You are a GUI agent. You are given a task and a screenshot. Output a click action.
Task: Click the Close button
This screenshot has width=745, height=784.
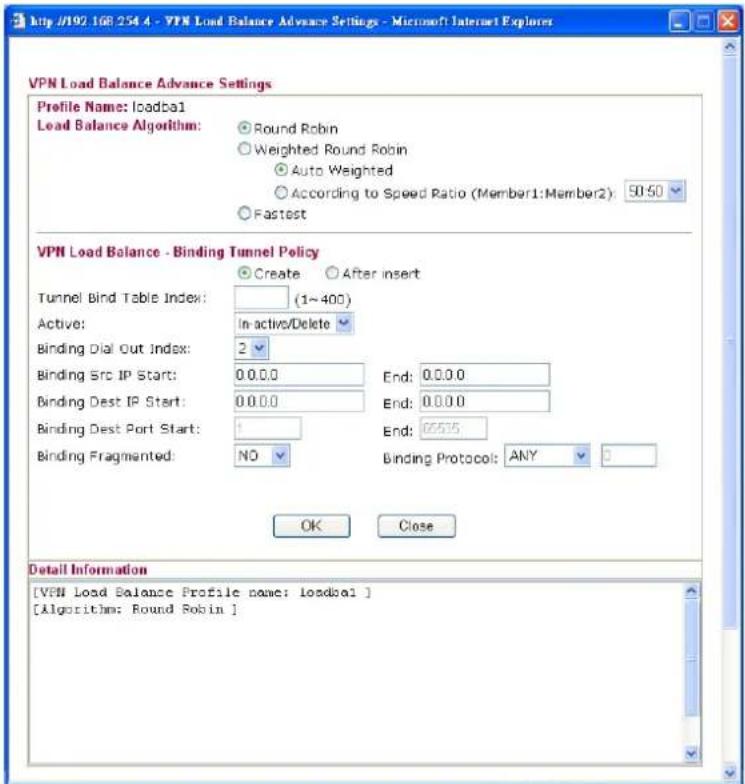(416, 526)
